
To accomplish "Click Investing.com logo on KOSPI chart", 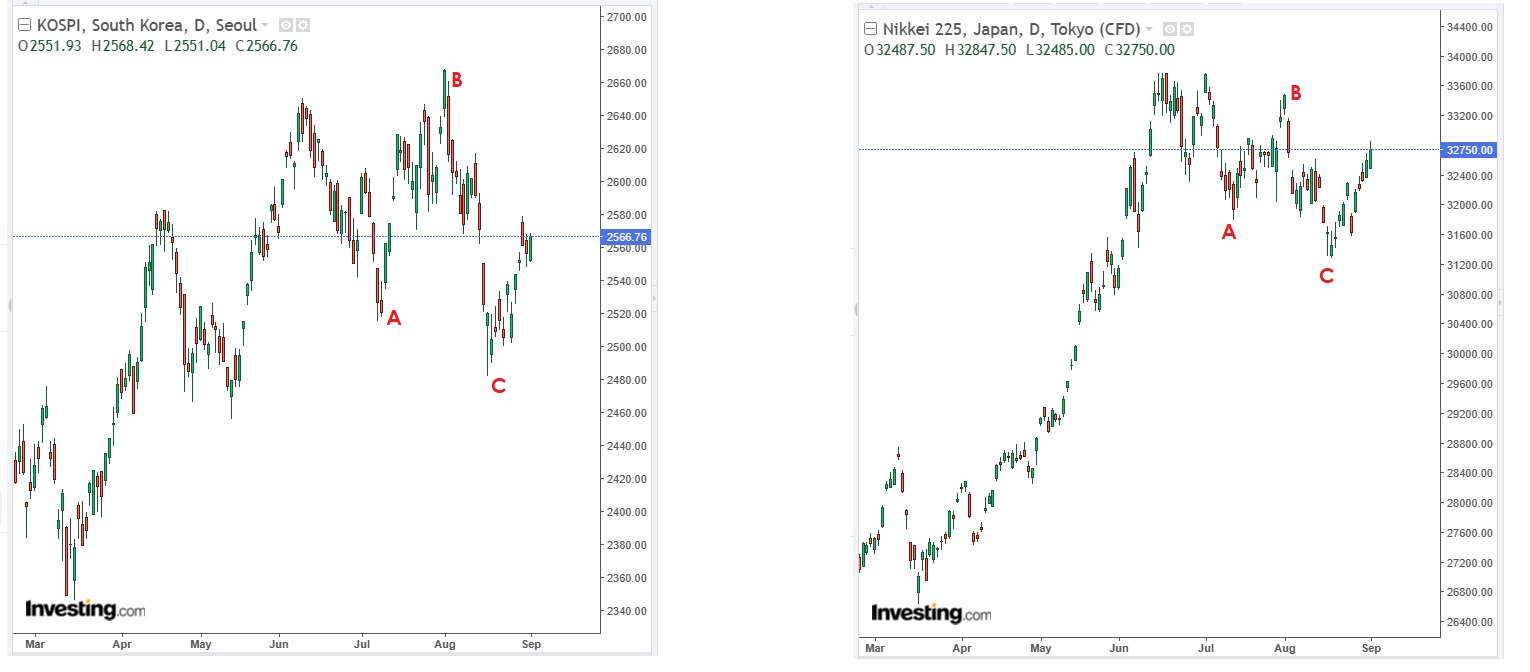I will click(85, 609).
